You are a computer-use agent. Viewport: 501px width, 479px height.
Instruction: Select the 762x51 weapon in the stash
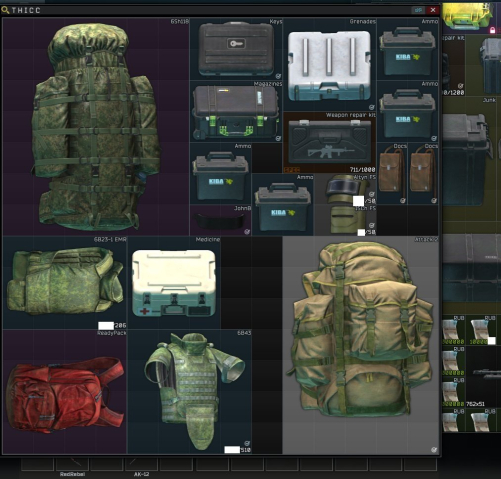(x=482, y=377)
